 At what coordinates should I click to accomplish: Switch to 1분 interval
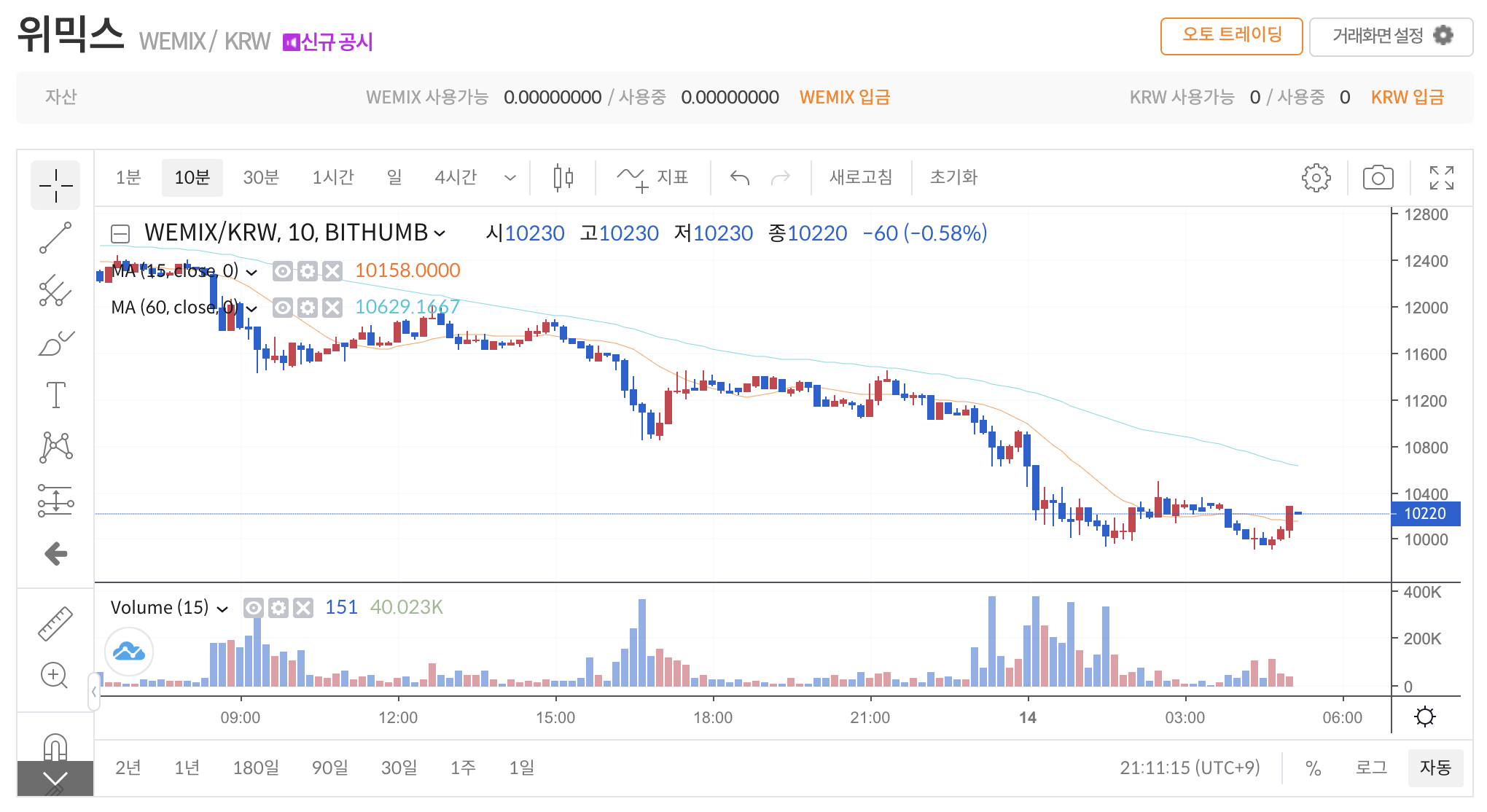click(128, 177)
